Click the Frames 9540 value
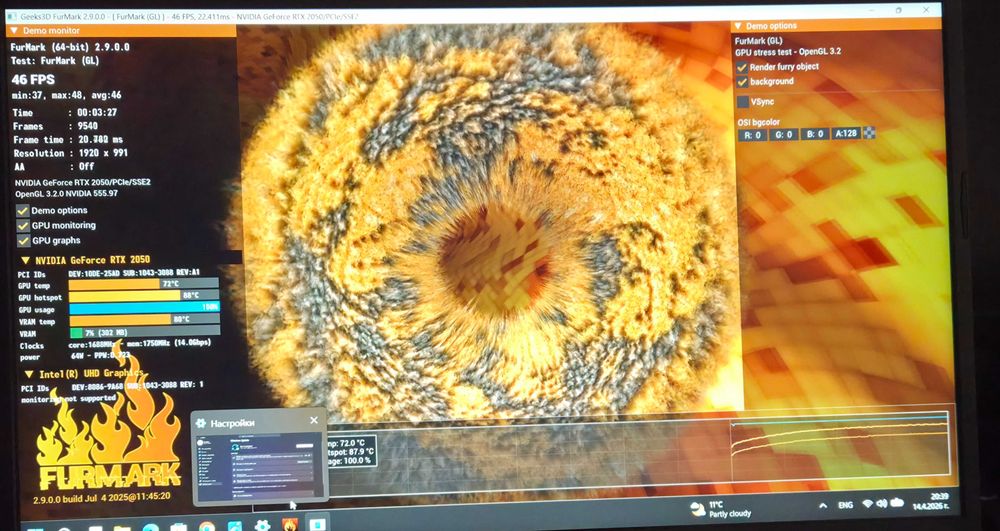This screenshot has height=531, width=1000. pyautogui.click(x=87, y=126)
